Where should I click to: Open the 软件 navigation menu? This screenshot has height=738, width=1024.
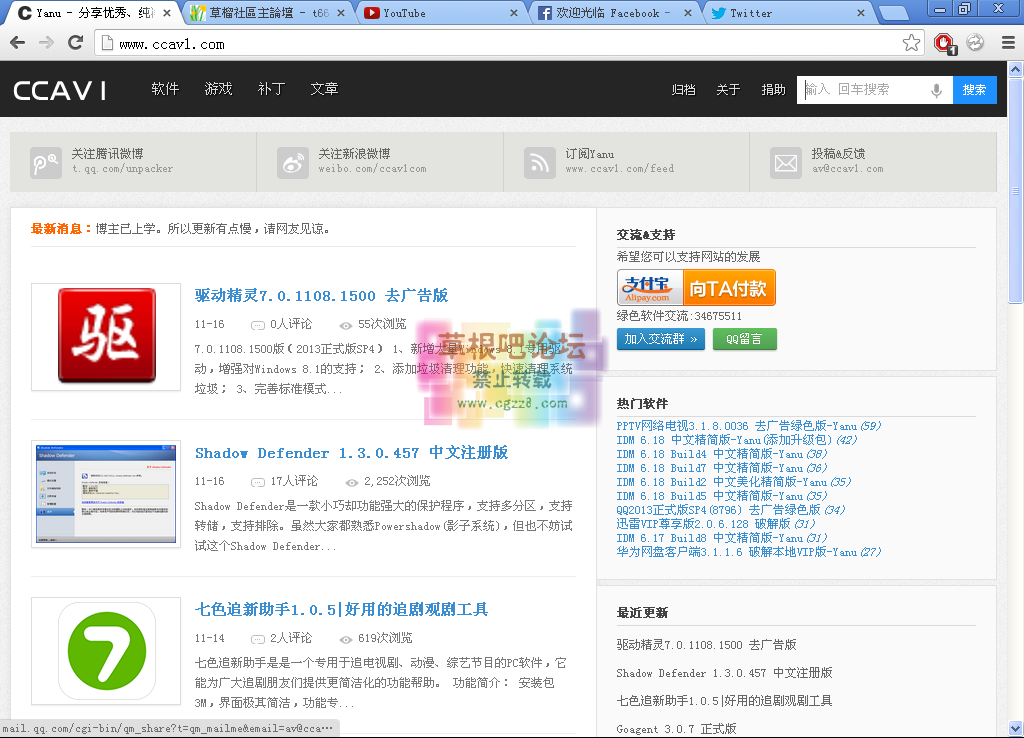(x=165, y=89)
